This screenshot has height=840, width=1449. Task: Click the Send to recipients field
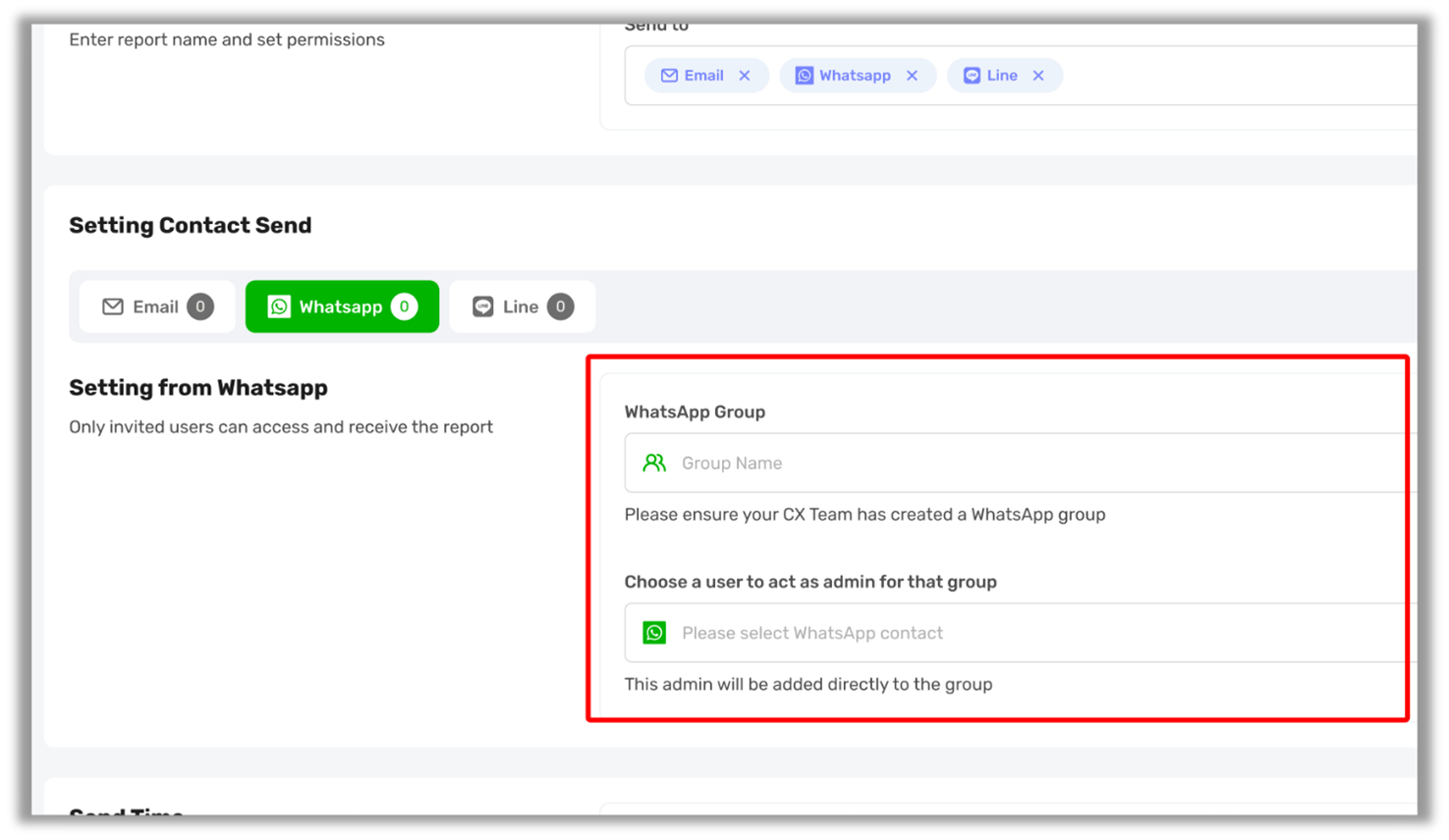click(1021, 76)
